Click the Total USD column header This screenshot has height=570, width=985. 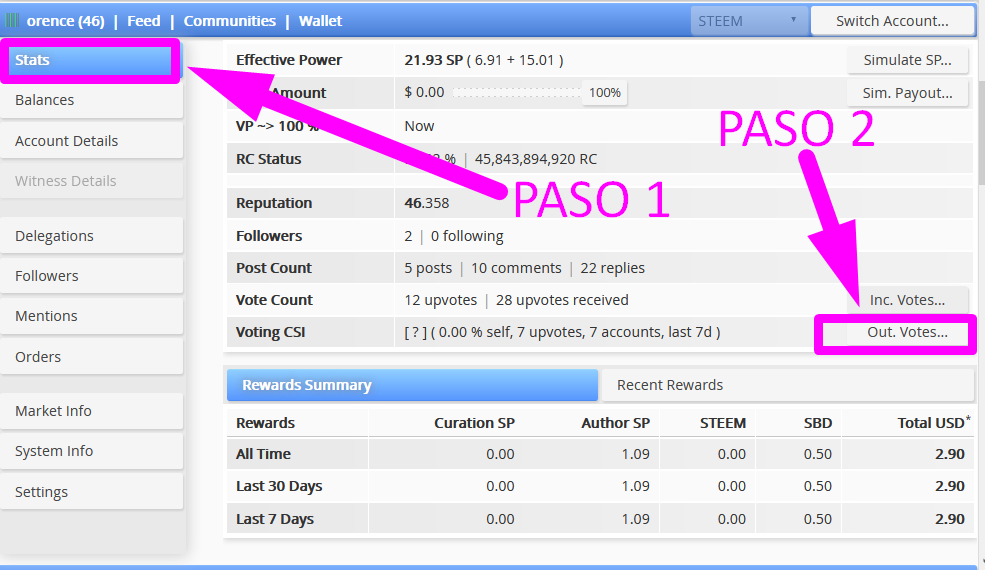point(933,423)
